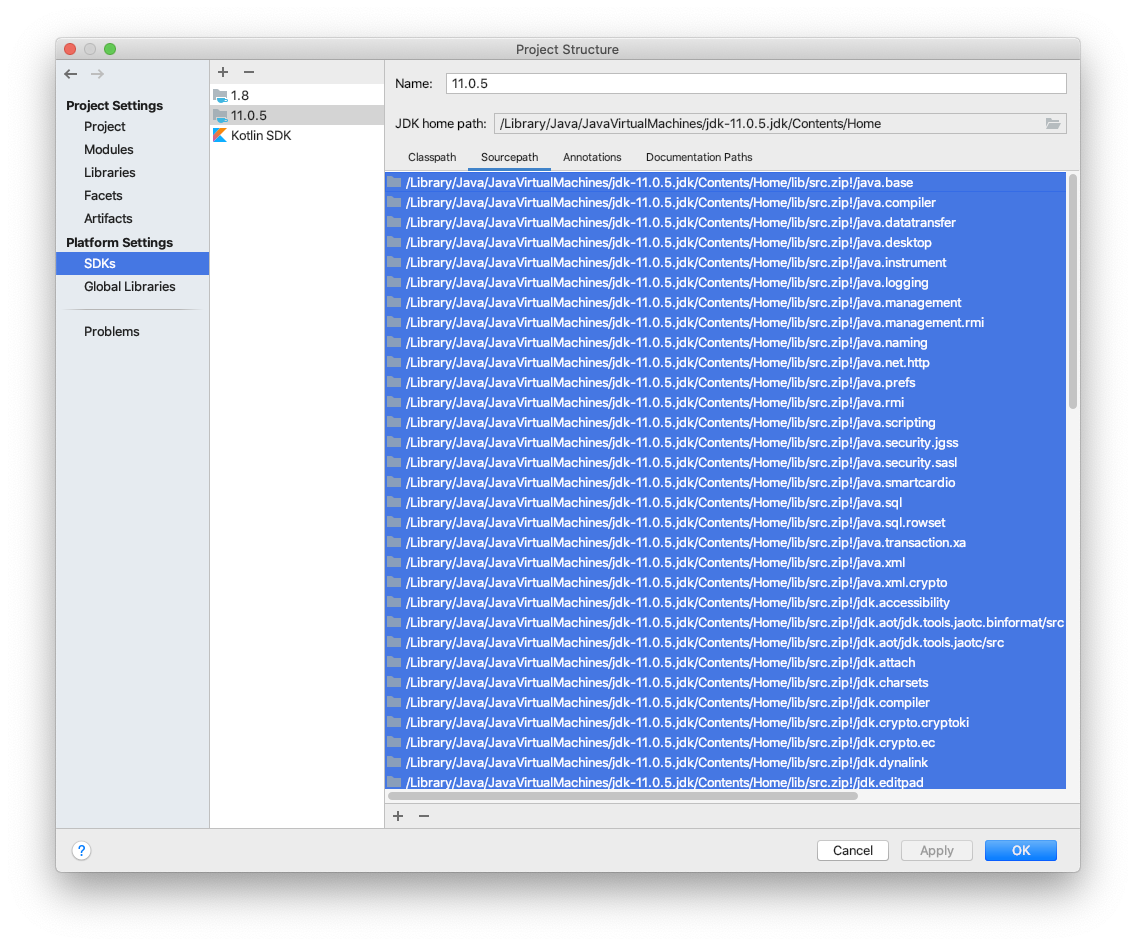The height and width of the screenshot is (946, 1136).
Task: Select the java.prefs source path
Action: click(725, 382)
